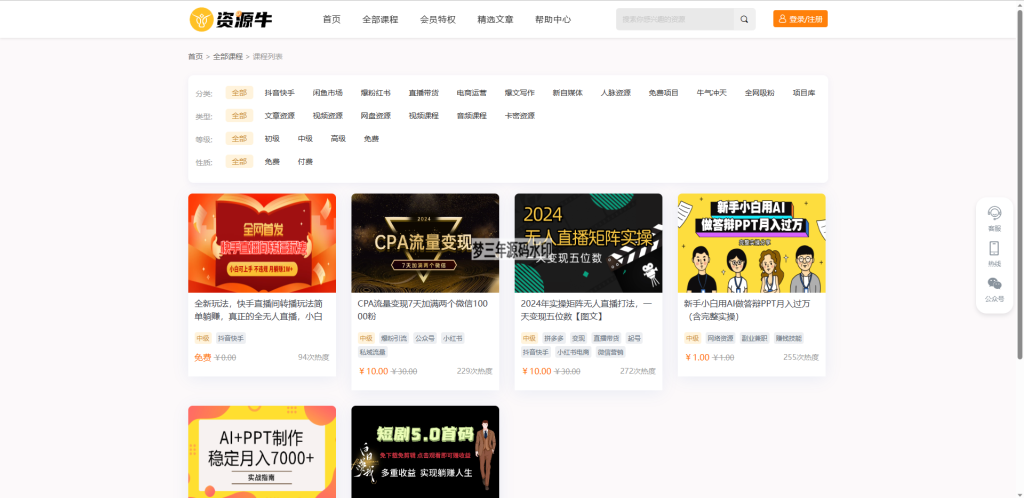The height and width of the screenshot is (498, 1024).
Task: Open the 全部课程 navigation menu item
Action: click(380, 19)
